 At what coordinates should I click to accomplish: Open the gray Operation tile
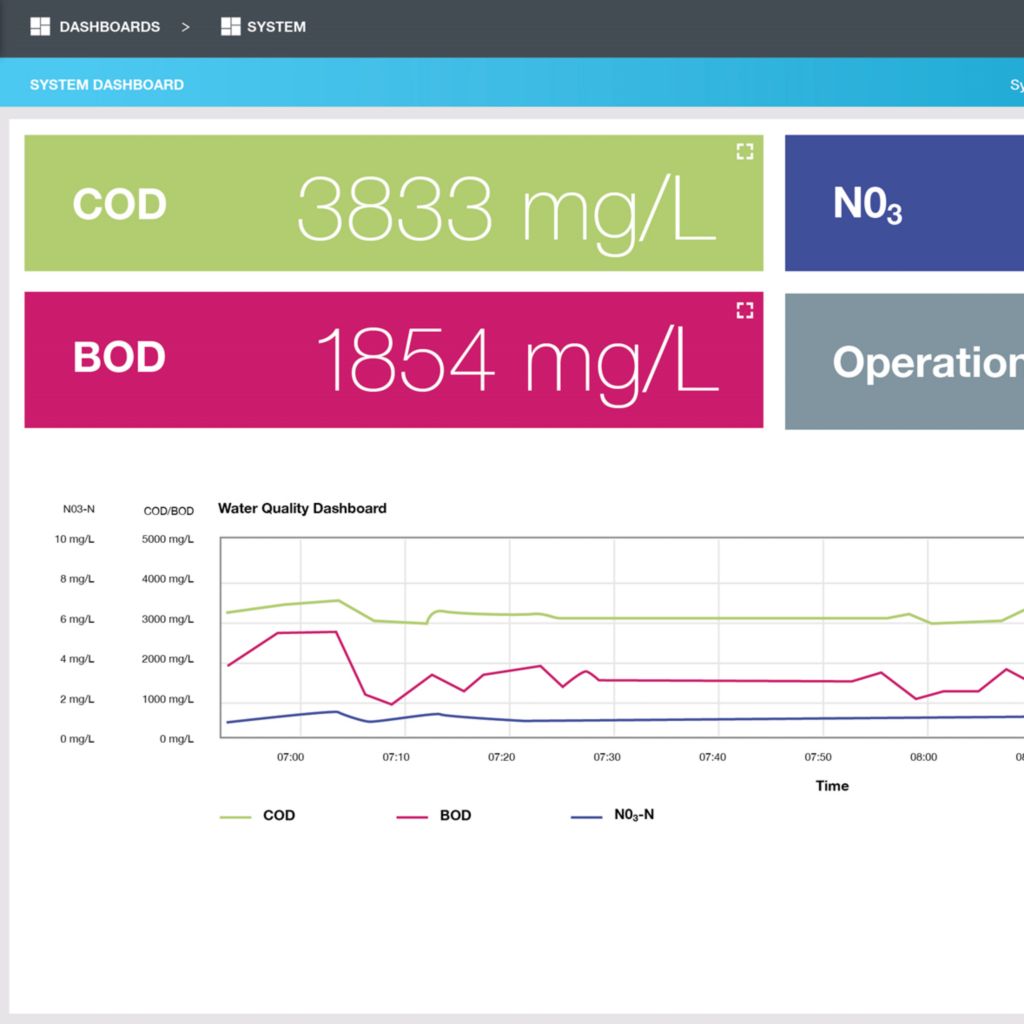[x=903, y=361]
